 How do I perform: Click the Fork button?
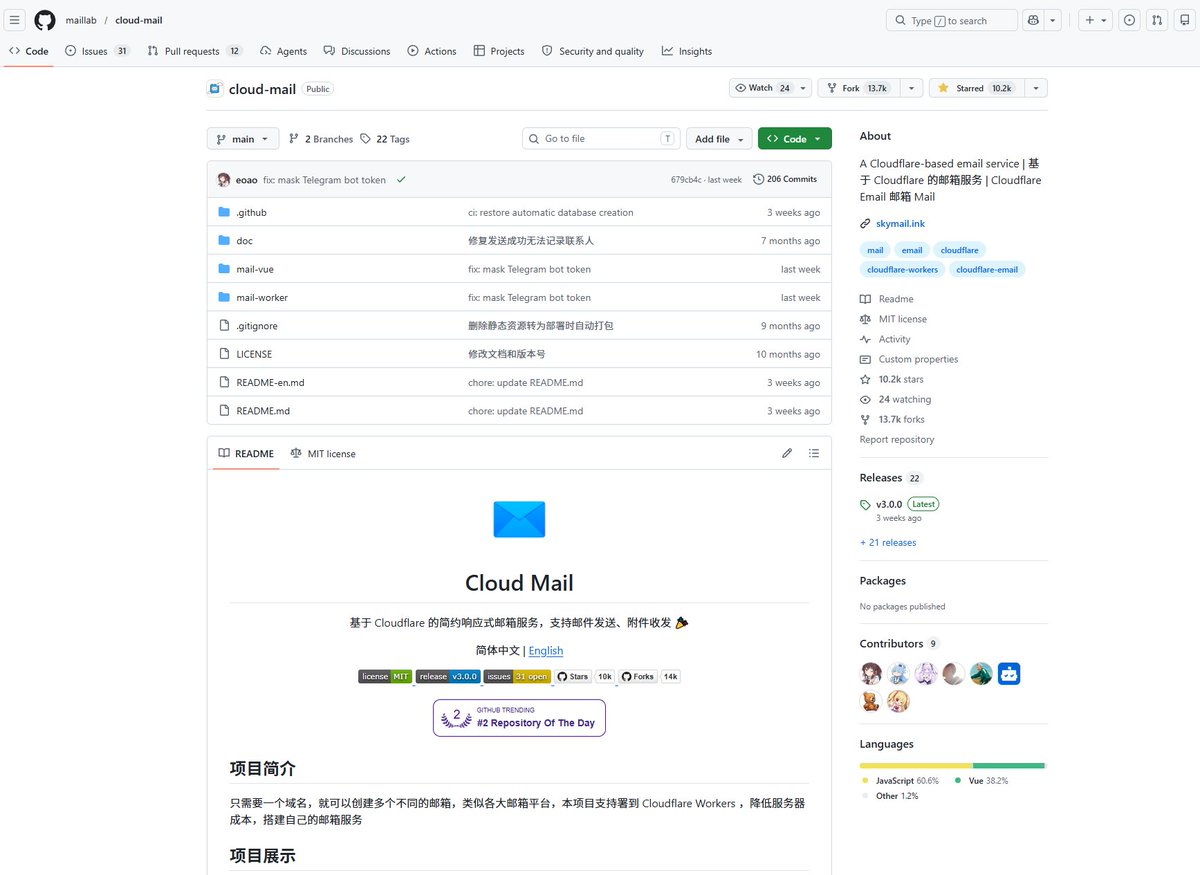click(857, 88)
